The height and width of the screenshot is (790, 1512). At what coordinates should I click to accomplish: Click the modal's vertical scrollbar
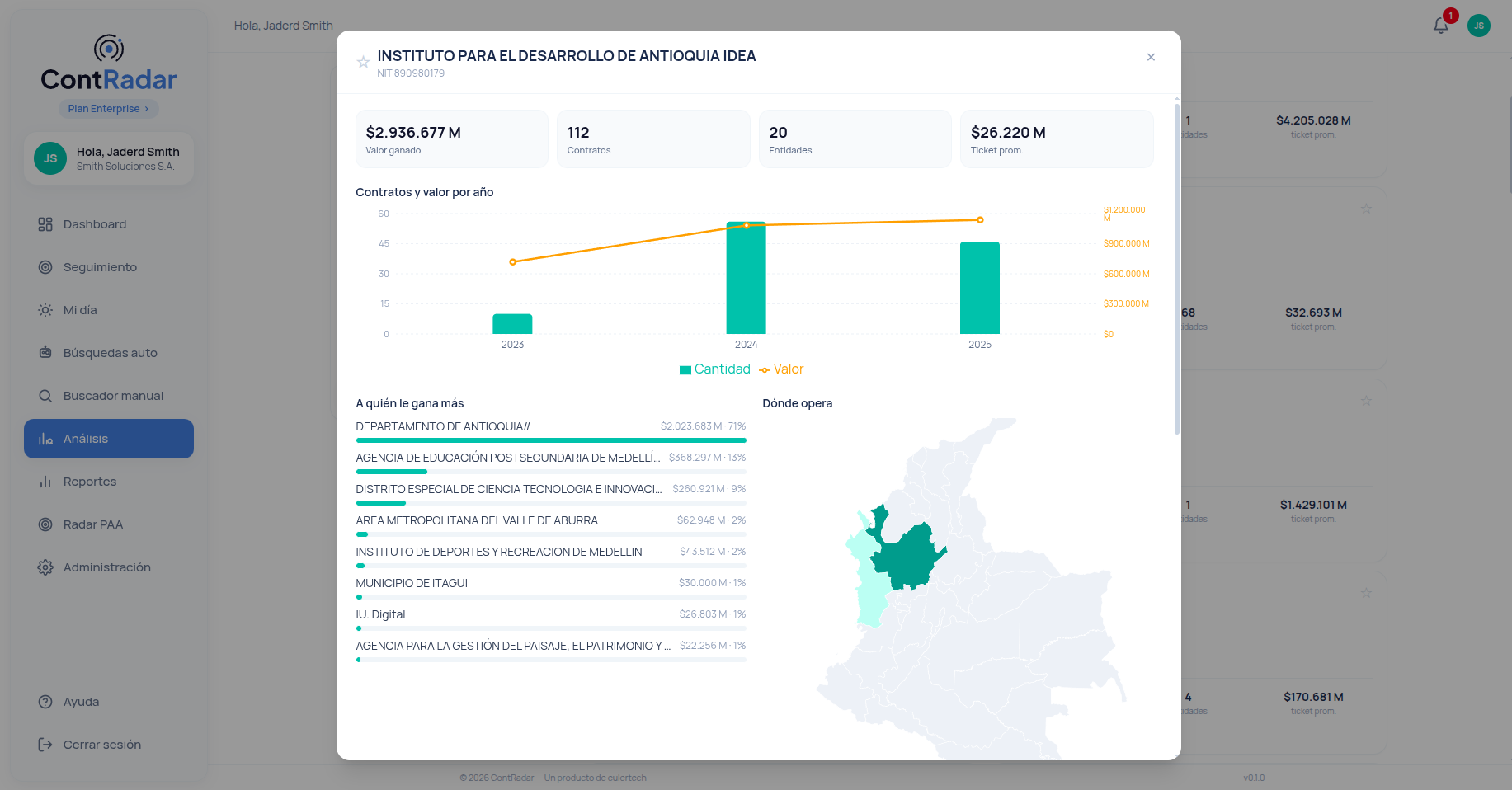(1177, 269)
